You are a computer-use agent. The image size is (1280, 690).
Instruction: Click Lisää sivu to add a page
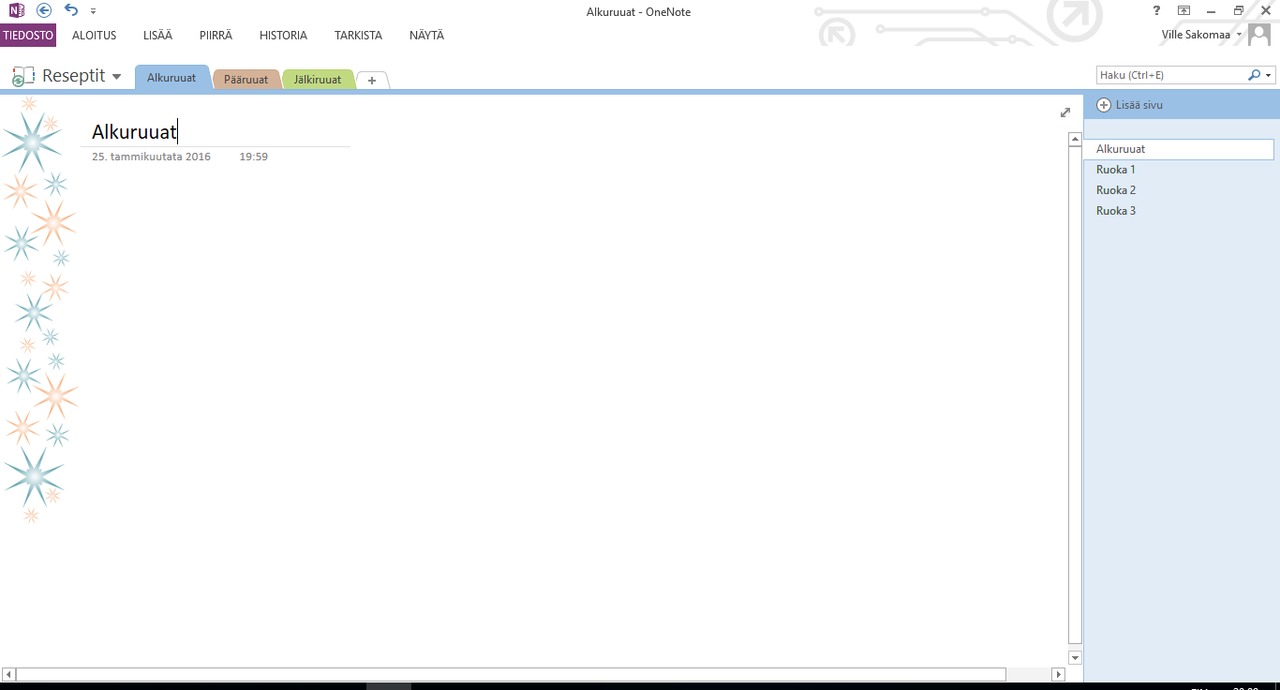click(1130, 105)
